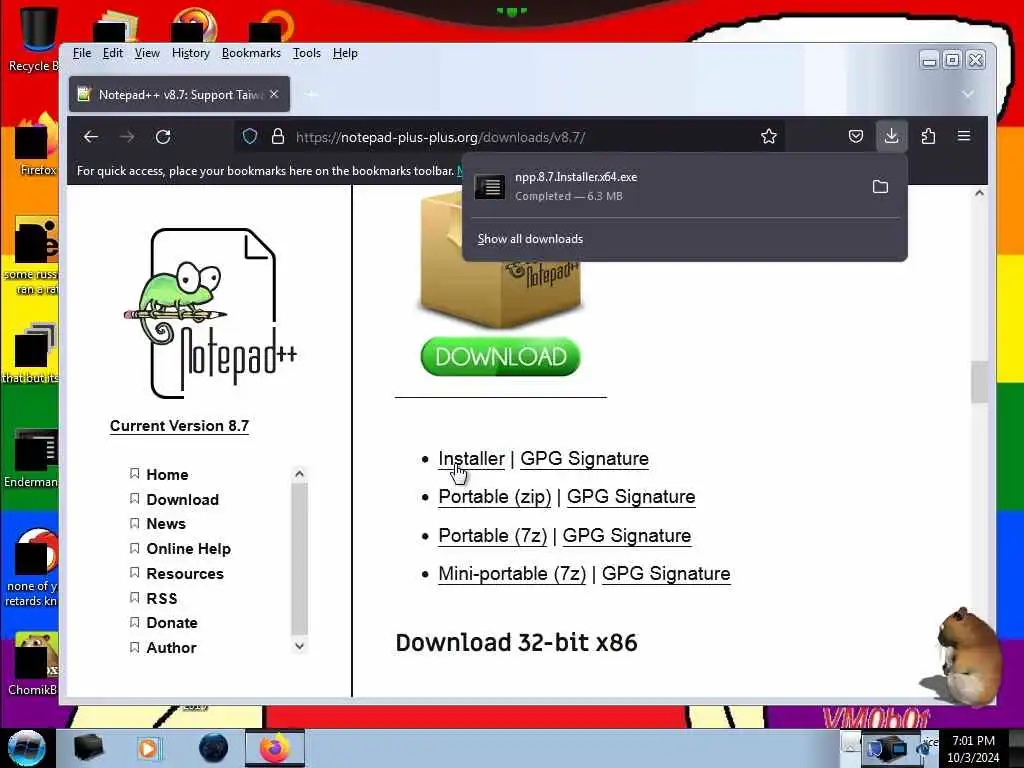The height and width of the screenshot is (768, 1024).
Task: Open the Firefox hamburger application menu
Action: point(964,136)
